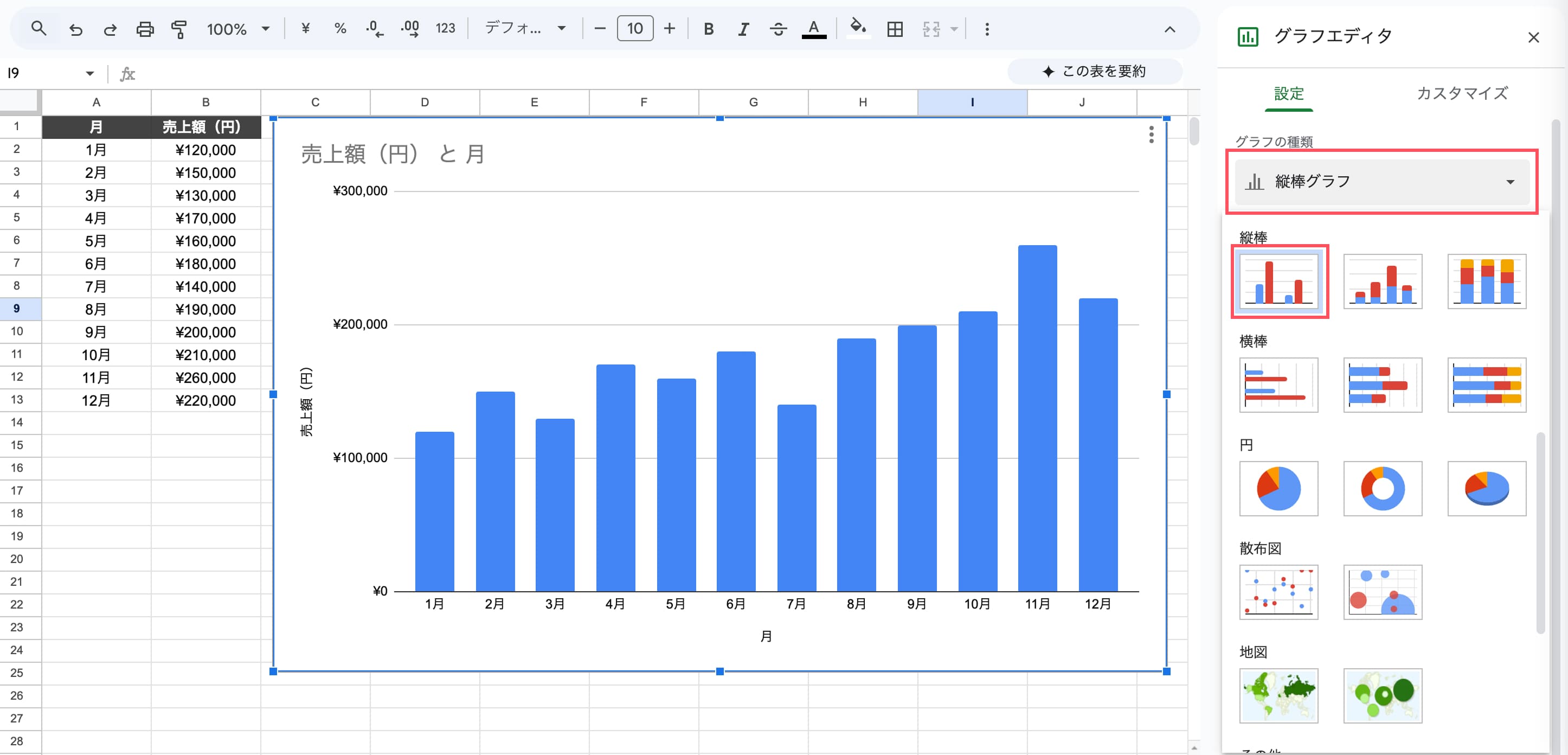1568x755 pixels.
Task: Select the stacked column chart thumbnail
Action: [1383, 281]
